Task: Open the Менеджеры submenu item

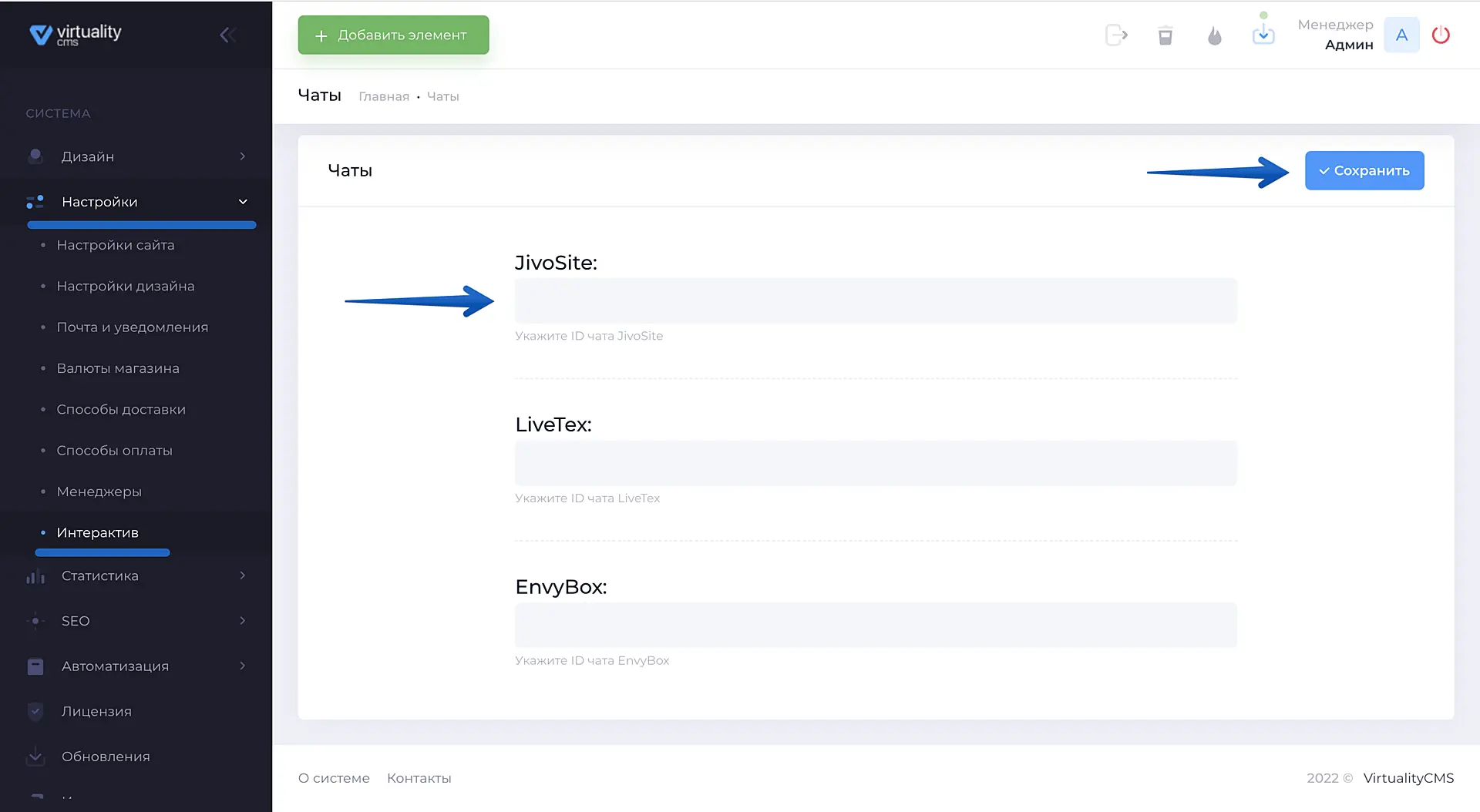Action: pyautogui.click(x=99, y=492)
